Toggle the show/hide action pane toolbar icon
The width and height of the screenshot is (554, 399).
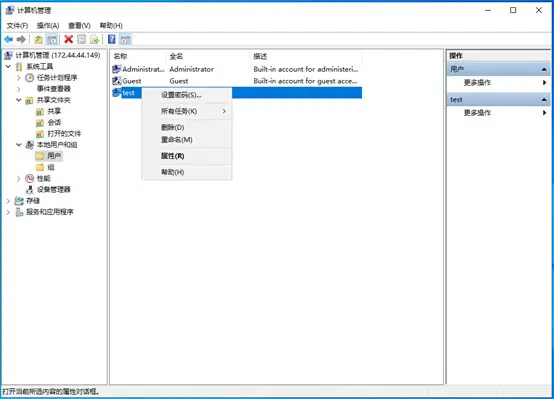pyautogui.click(x=125, y=40)
